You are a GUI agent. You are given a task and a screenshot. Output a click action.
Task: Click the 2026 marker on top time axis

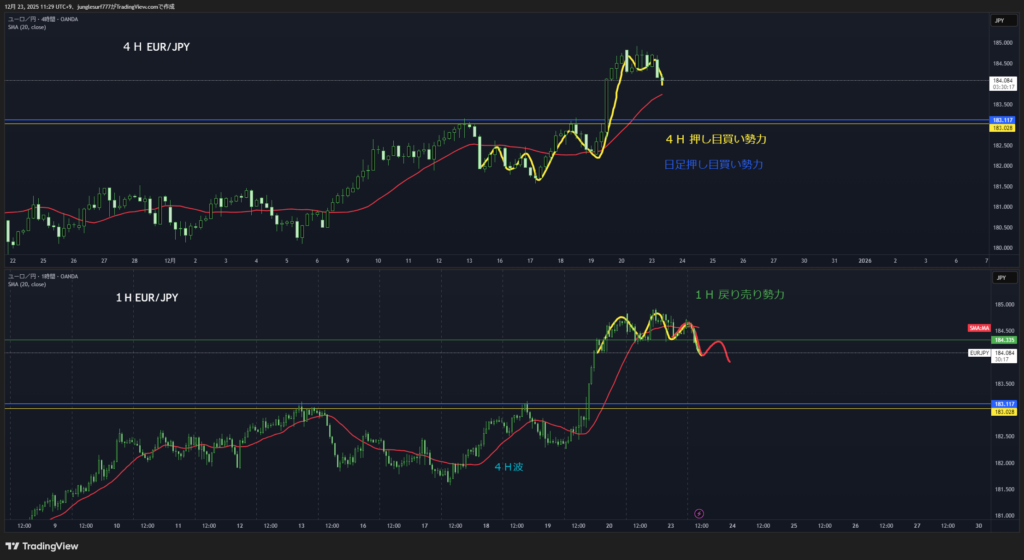click(865, 260)
